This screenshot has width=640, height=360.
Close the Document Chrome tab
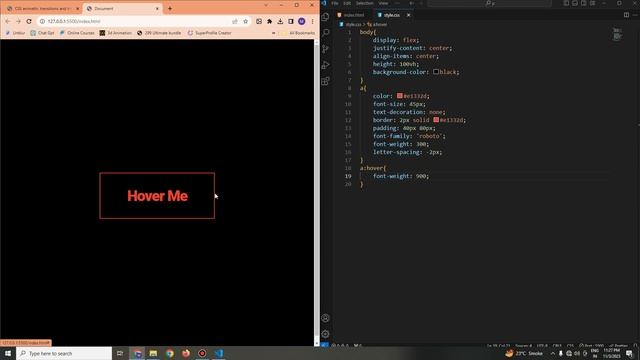click(157, 9)
